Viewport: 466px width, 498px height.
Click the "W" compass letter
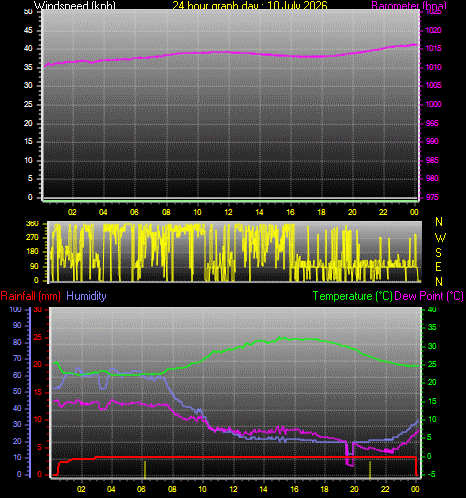click(x=440, y=238)
